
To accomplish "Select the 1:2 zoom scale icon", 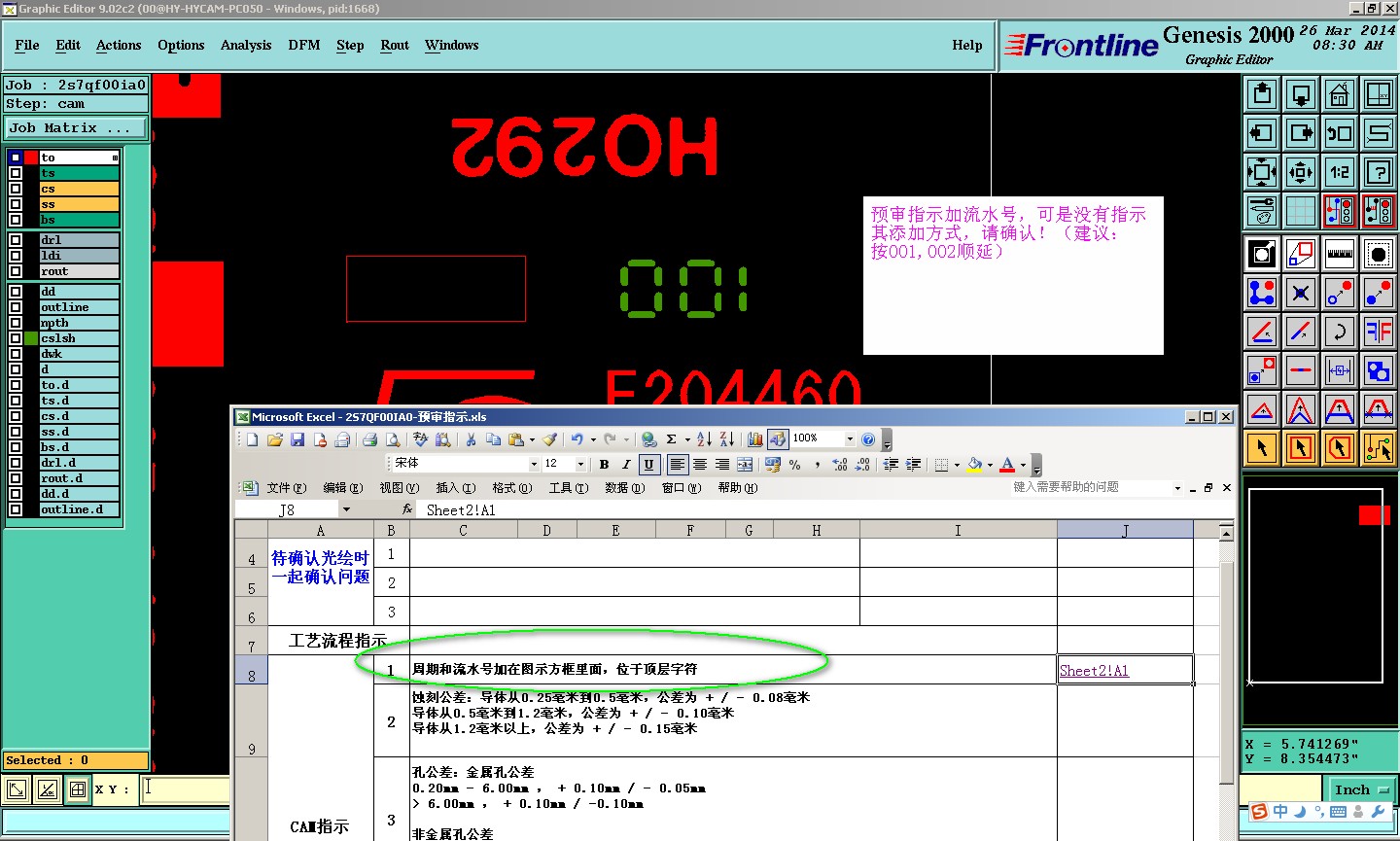I will pos(1340,172).
